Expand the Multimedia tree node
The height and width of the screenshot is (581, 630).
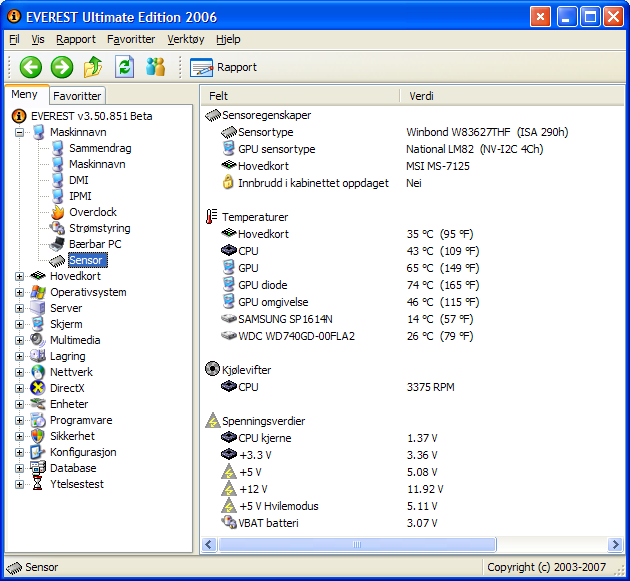click(x=19, y=340)
